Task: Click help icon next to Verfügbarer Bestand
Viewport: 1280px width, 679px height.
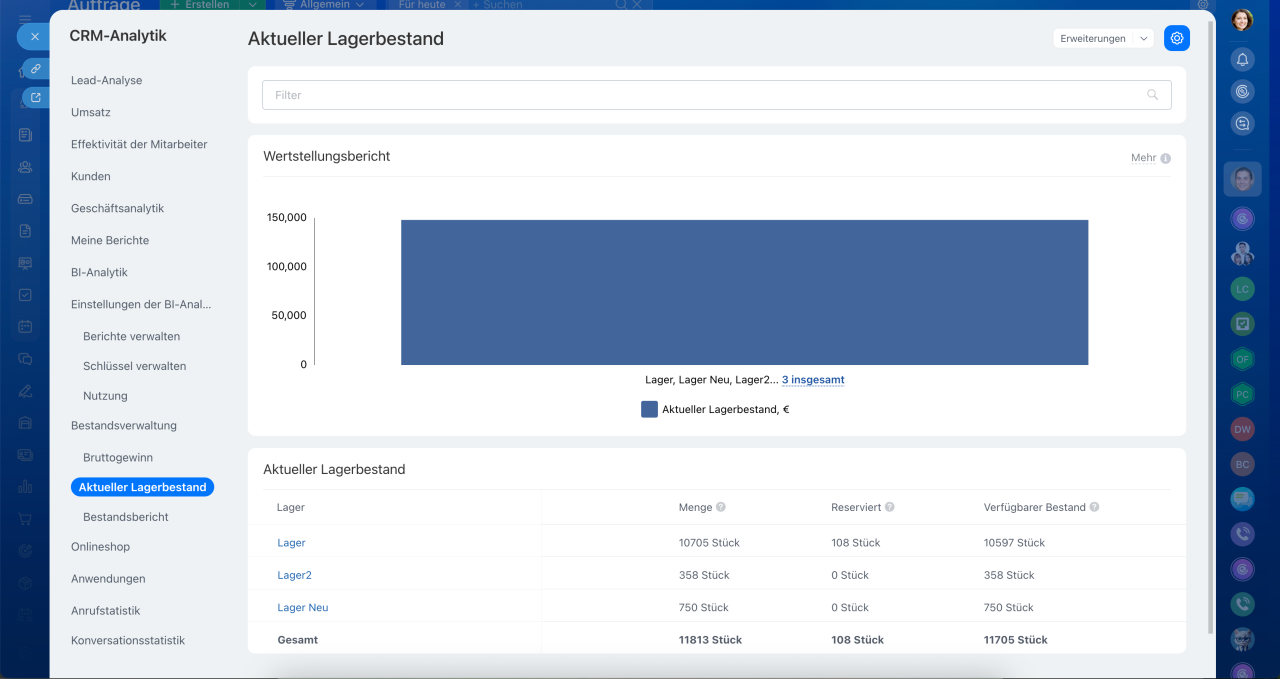Action: click(x=1094, y=507)
